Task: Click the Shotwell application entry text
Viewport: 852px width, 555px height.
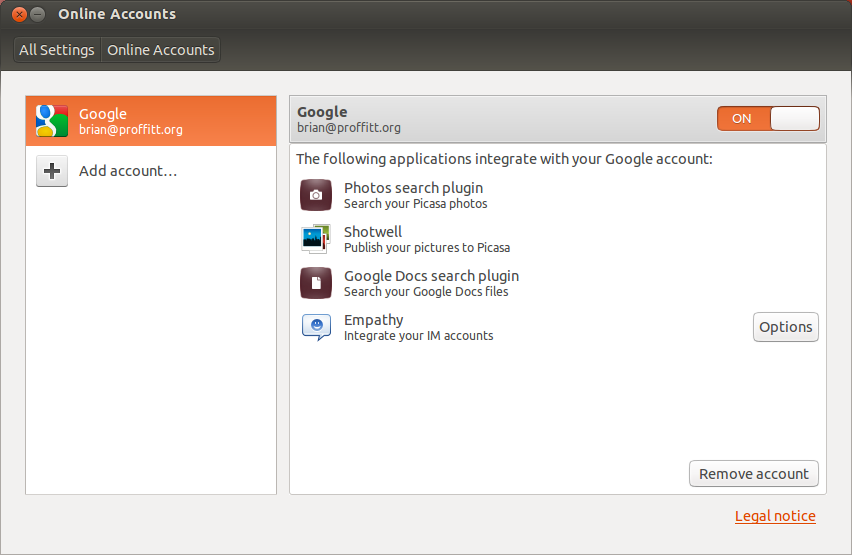Action: pos(427,239)
